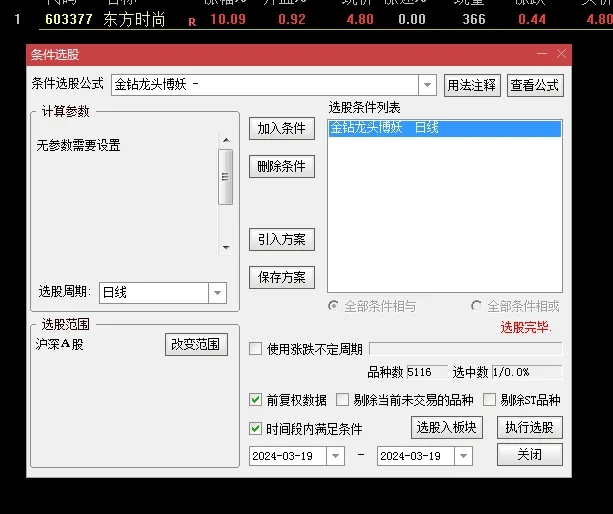Click 删除条件 button
The width and height of the screenshot is (613, 514).
pyautogui.click(x=282, y=166)
